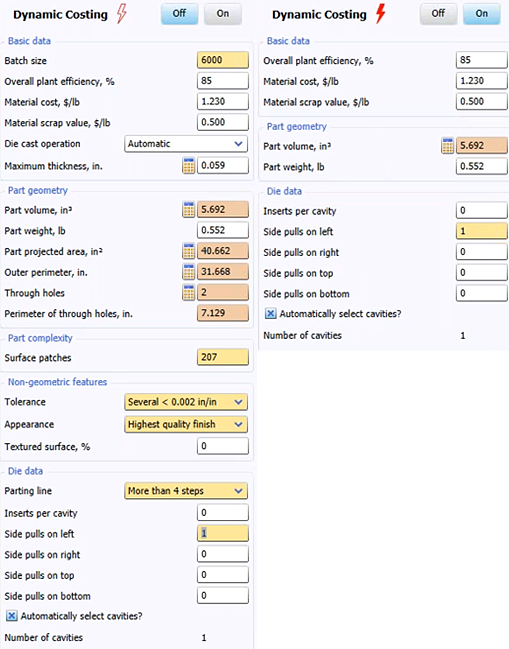Click the On button in right panel
The image size is (509, 649).
click(x=482, y=14)
